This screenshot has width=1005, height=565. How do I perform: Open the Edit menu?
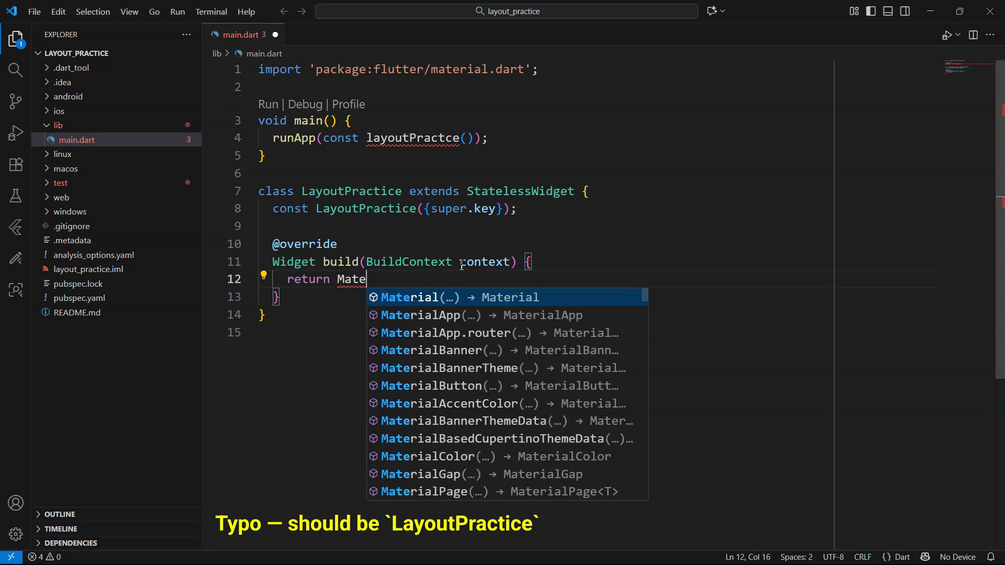(58, 12)
